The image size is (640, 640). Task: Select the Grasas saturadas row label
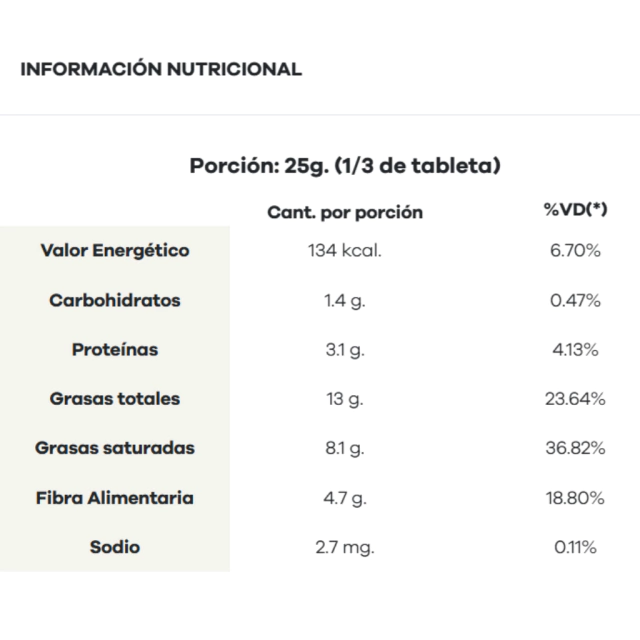(115, 447)
